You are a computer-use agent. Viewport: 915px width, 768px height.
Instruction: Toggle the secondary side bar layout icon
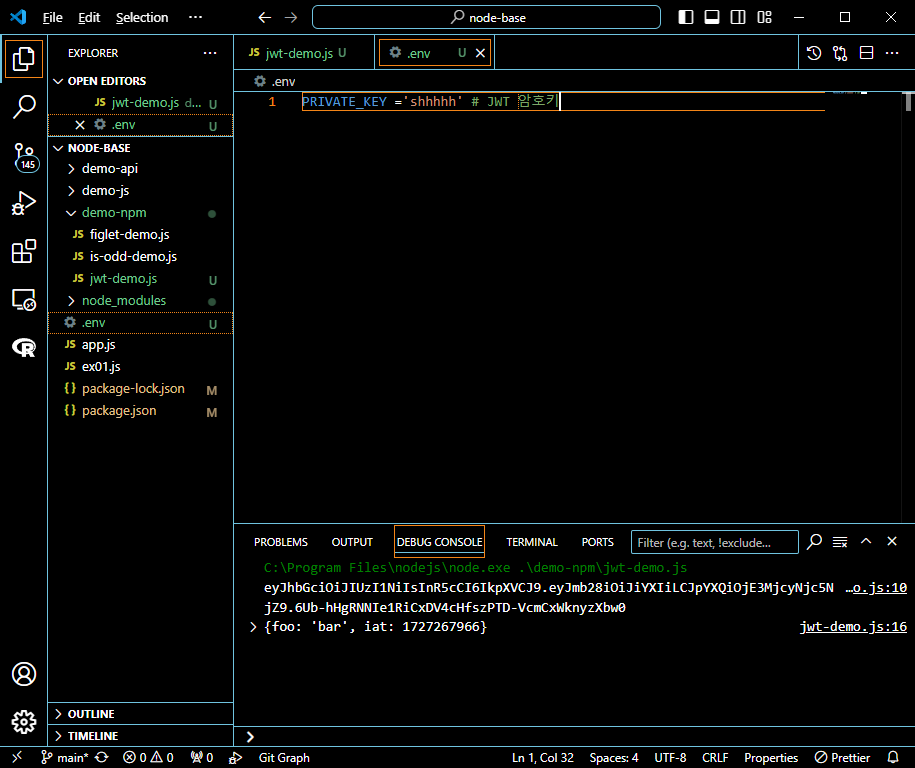point(738,18)
